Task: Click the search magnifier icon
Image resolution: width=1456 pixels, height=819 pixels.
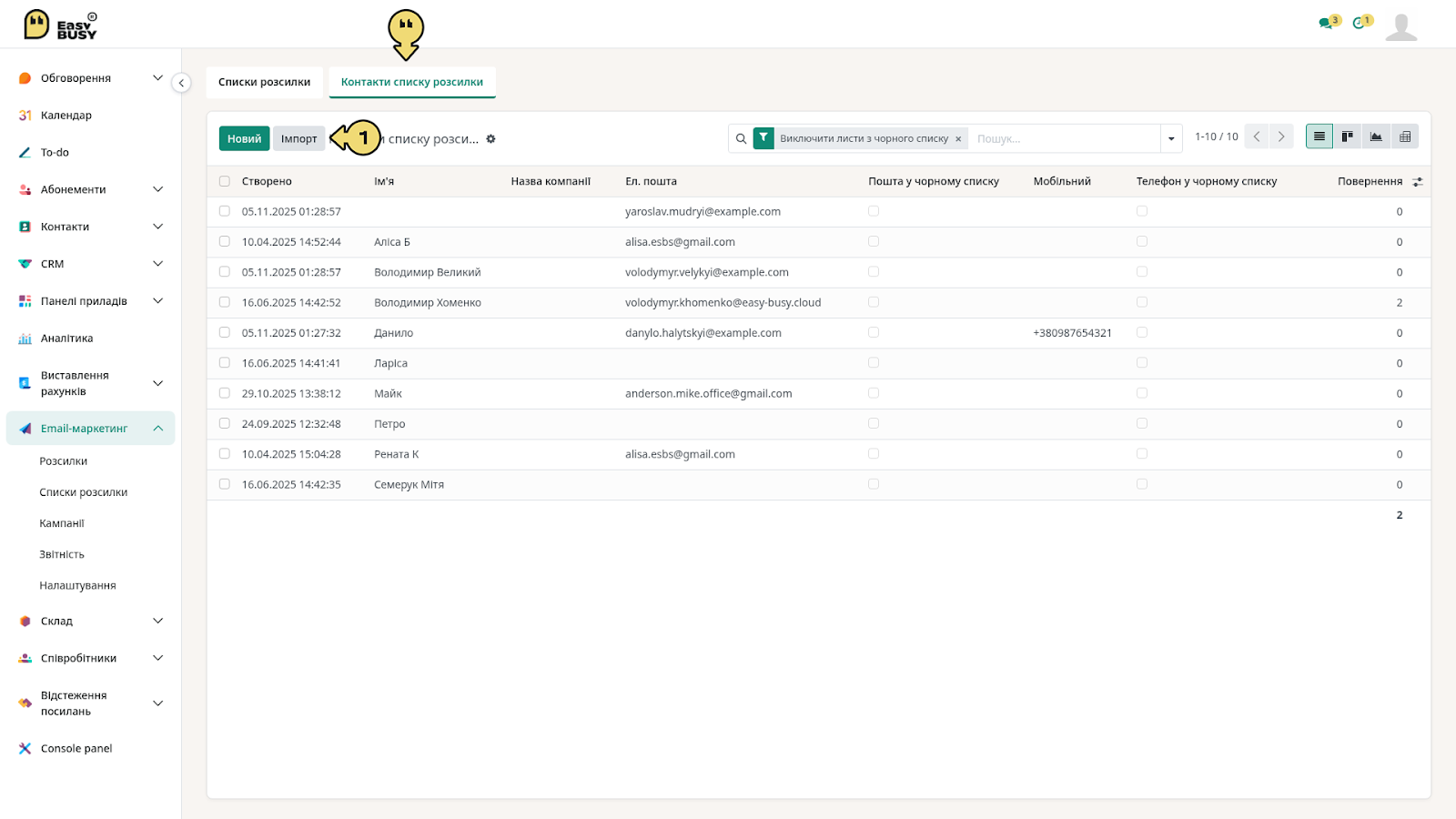Action: click(x=741, y=138)
